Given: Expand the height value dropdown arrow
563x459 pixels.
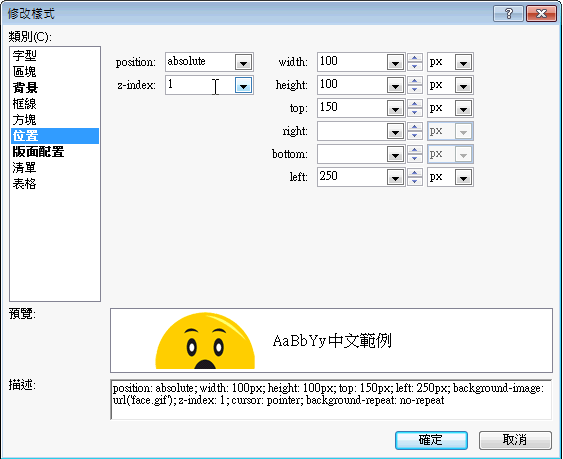Looking at the screenshot, I should pyautogui.click(x=395, y=85).
